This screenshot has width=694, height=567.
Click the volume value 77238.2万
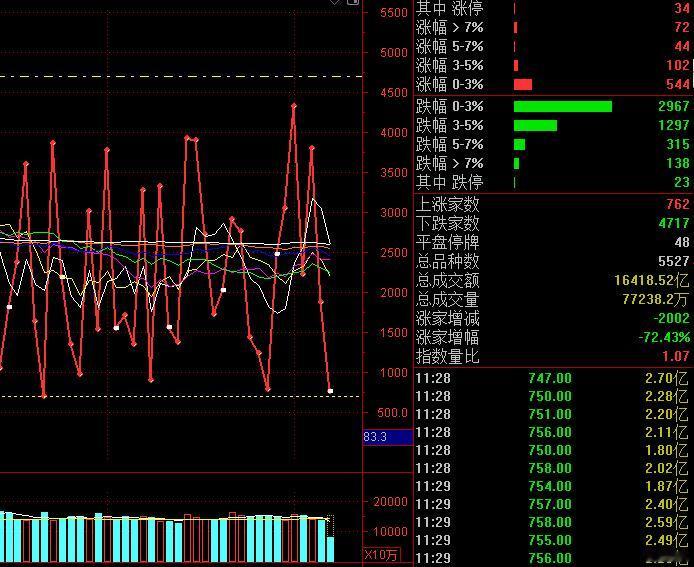(655, 299)
